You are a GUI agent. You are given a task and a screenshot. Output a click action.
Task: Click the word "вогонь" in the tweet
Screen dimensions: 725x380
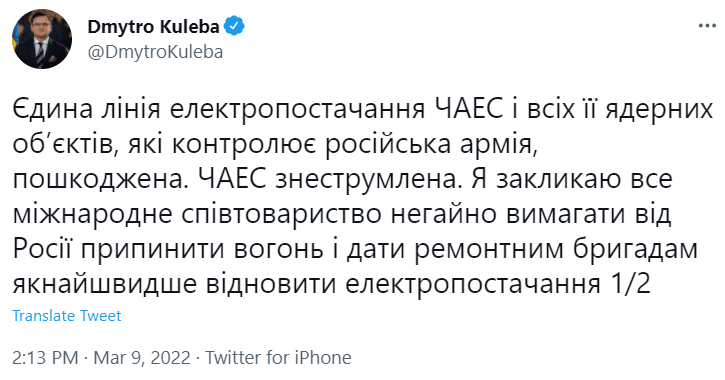pos(278,249)
